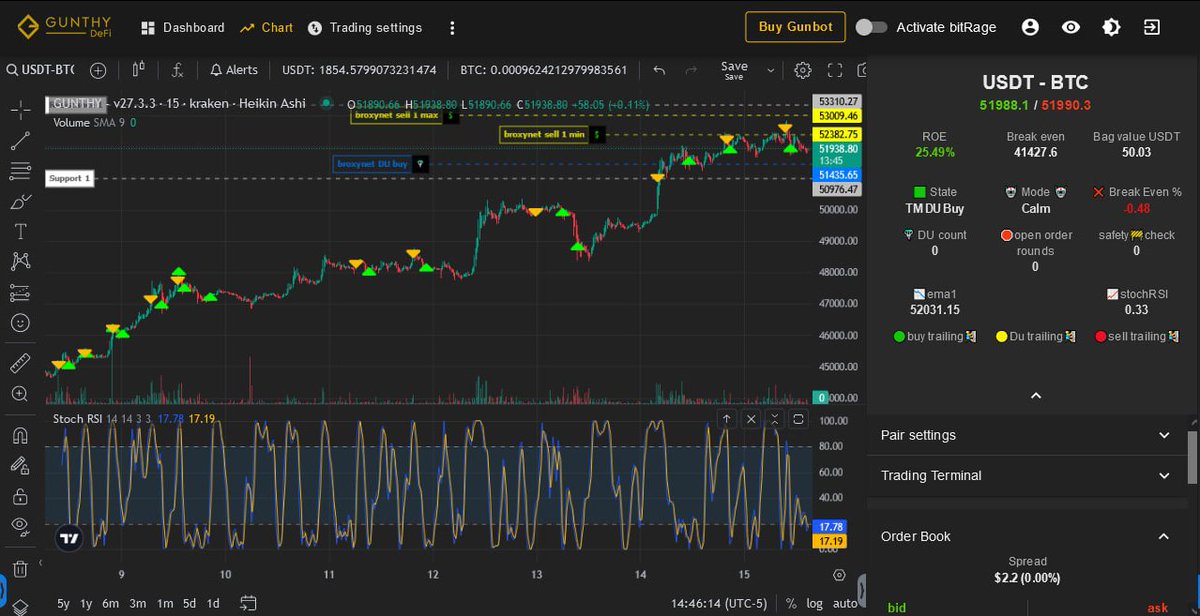Toggle the Activate bitRage switch
The height and width of the screenshot is (616, 1200).
point(871,28)
